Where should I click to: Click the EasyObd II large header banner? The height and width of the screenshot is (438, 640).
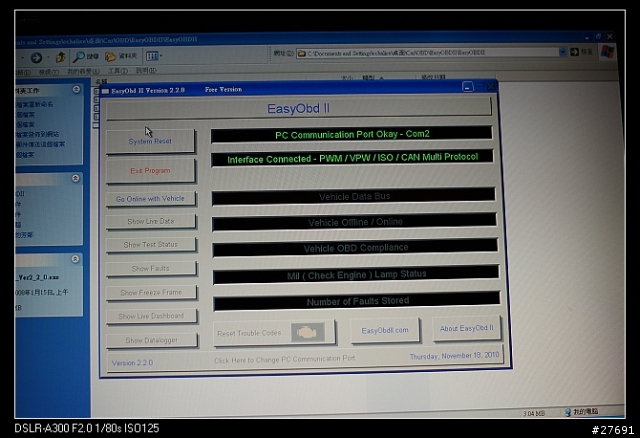pos(298,109)
